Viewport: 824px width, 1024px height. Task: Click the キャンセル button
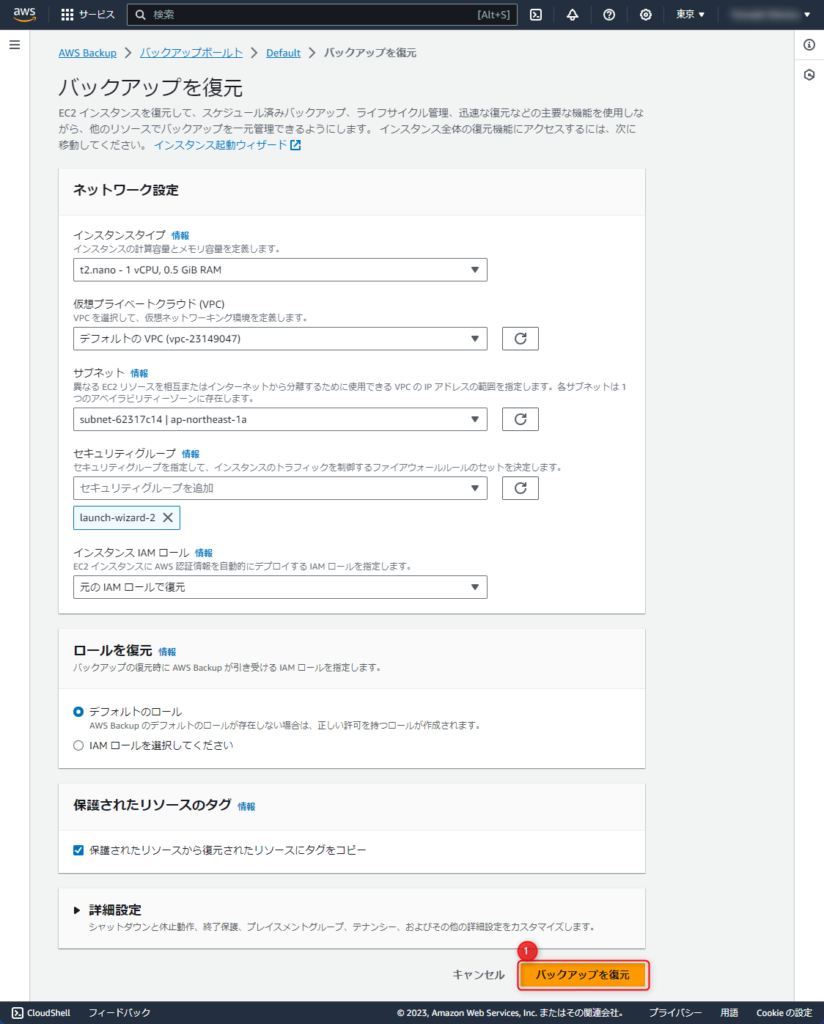point(479,974)
